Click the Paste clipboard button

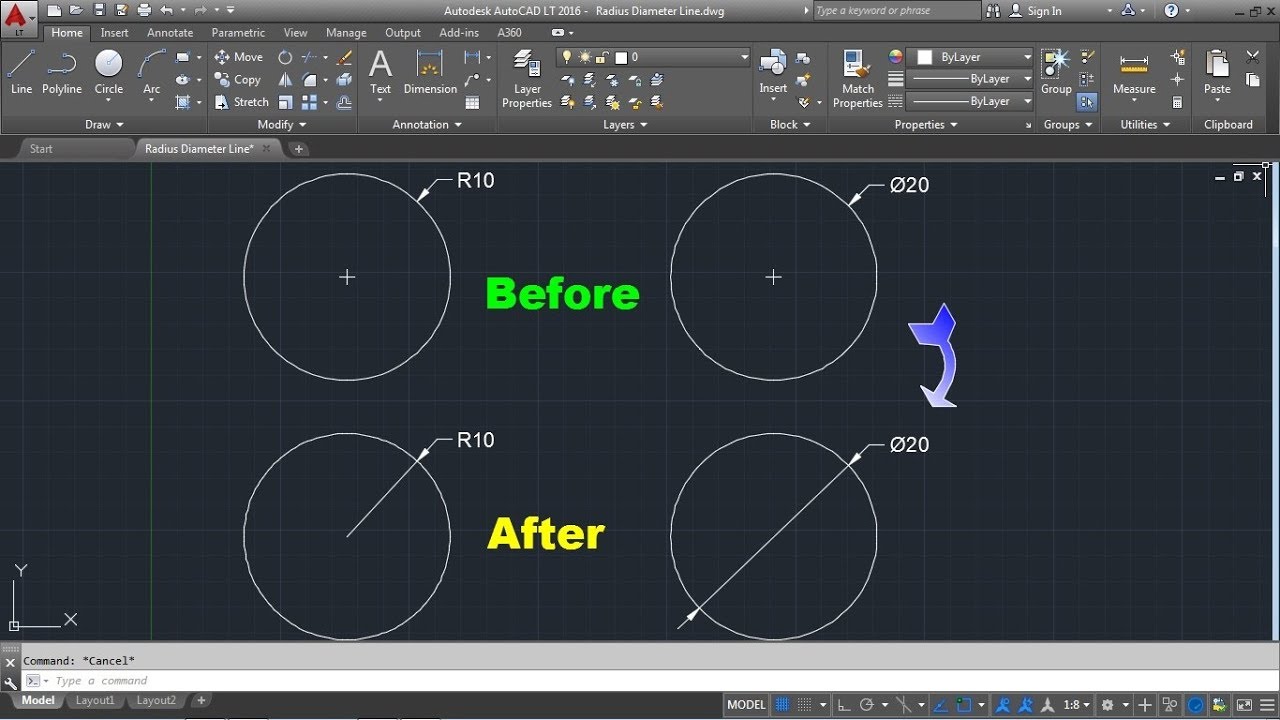(x=1217, y=73)
